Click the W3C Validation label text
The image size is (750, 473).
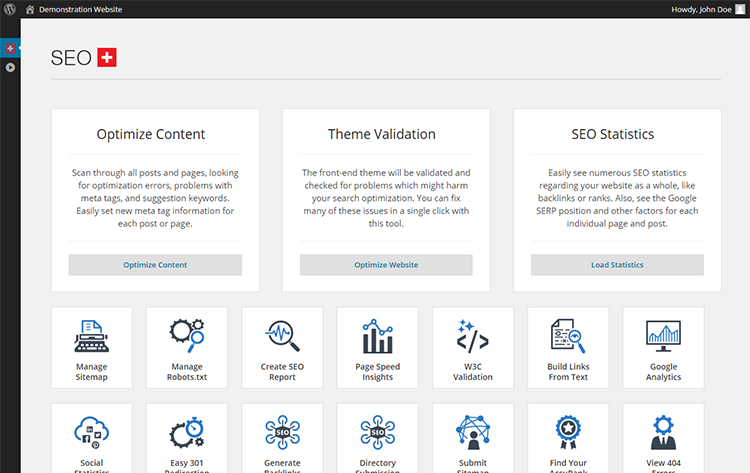click(473, 372)
